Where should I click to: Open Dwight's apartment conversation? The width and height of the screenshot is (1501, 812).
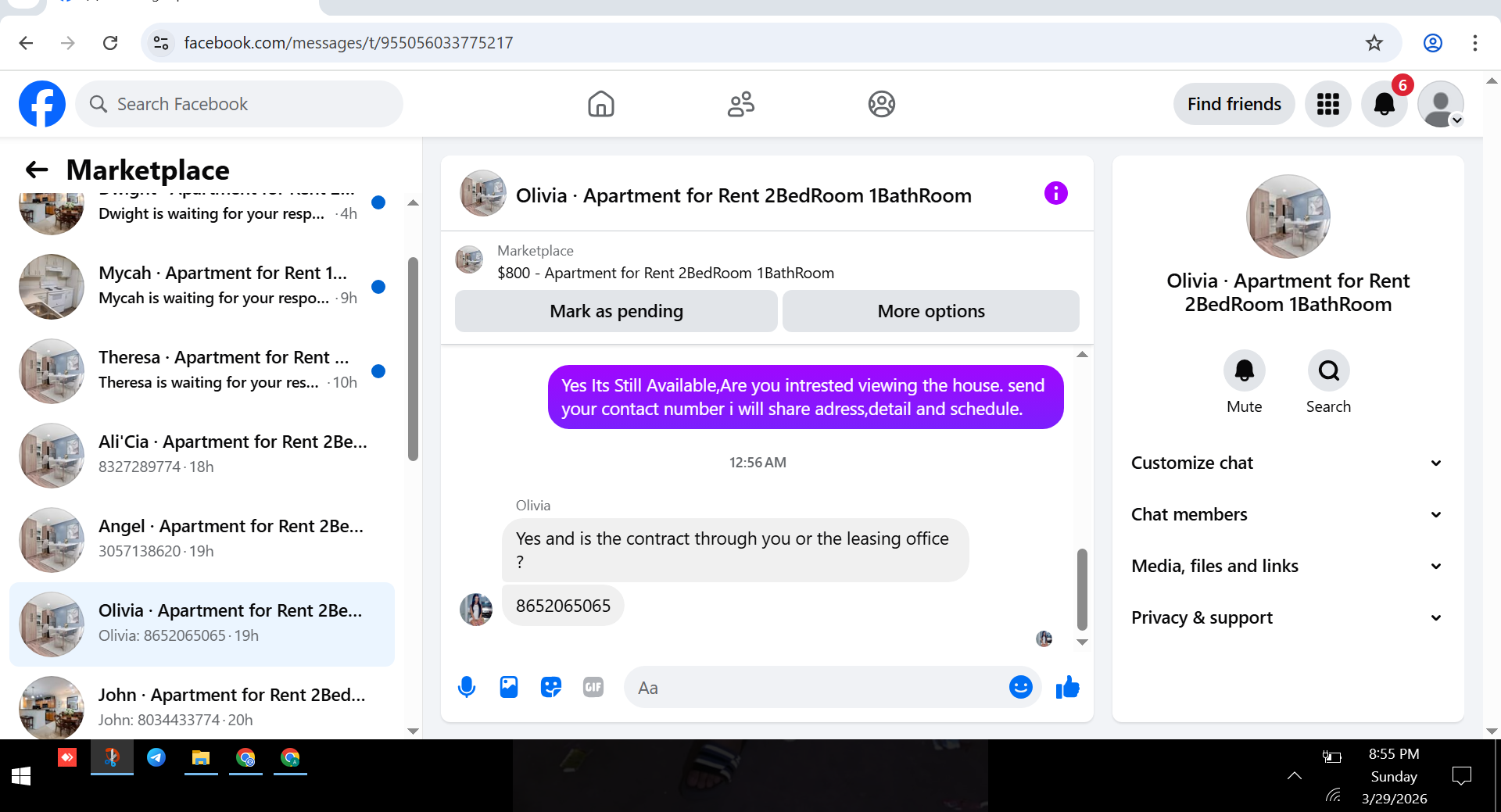(202, 213)
